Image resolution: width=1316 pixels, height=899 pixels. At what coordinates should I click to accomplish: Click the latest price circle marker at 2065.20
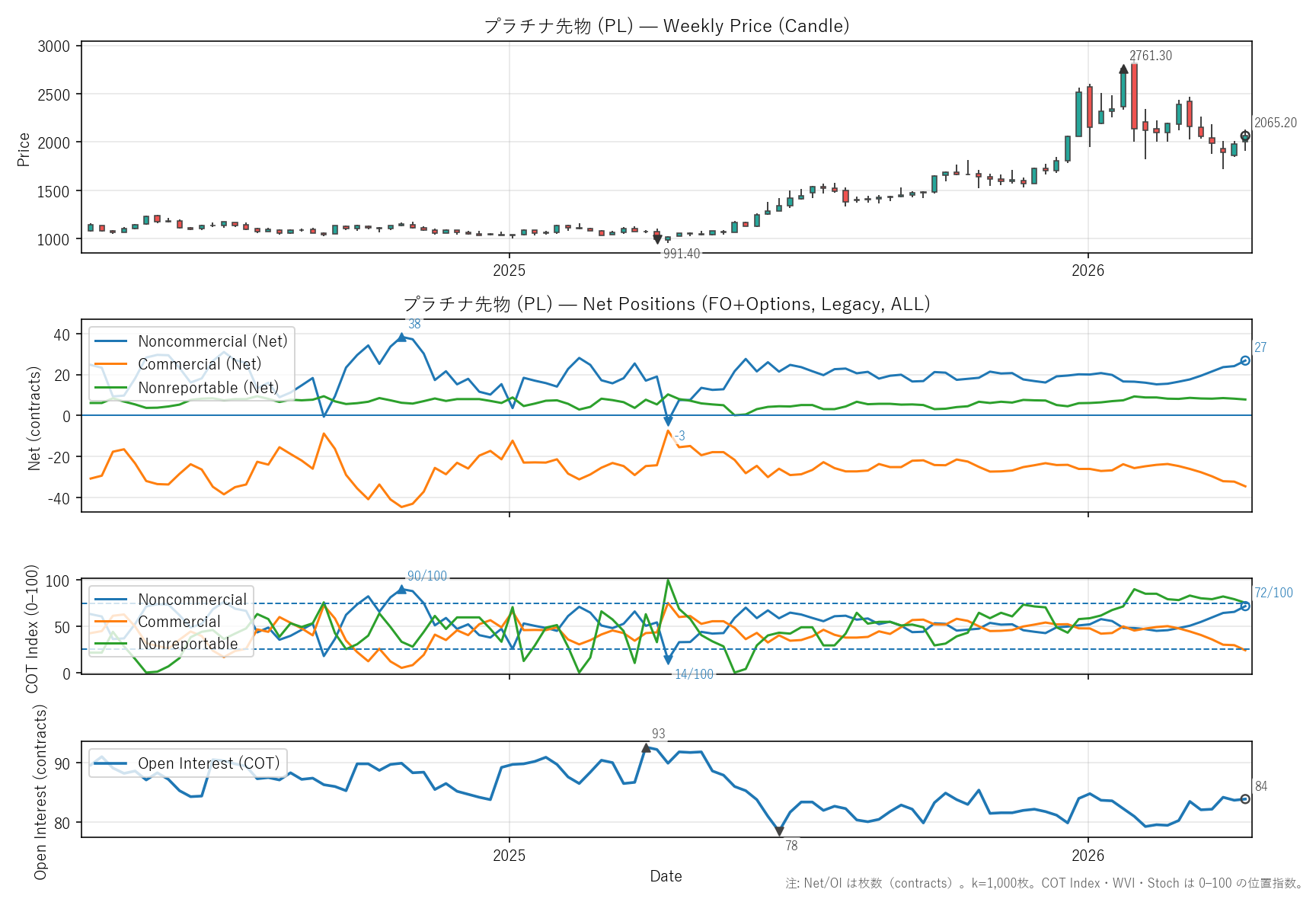[1245, 136]
